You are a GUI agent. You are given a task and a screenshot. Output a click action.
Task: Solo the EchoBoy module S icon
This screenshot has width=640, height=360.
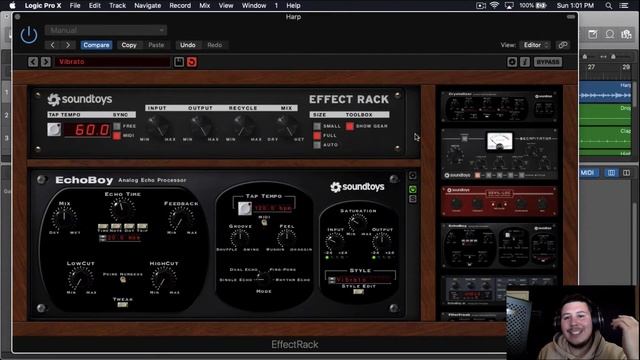[413, 199]
